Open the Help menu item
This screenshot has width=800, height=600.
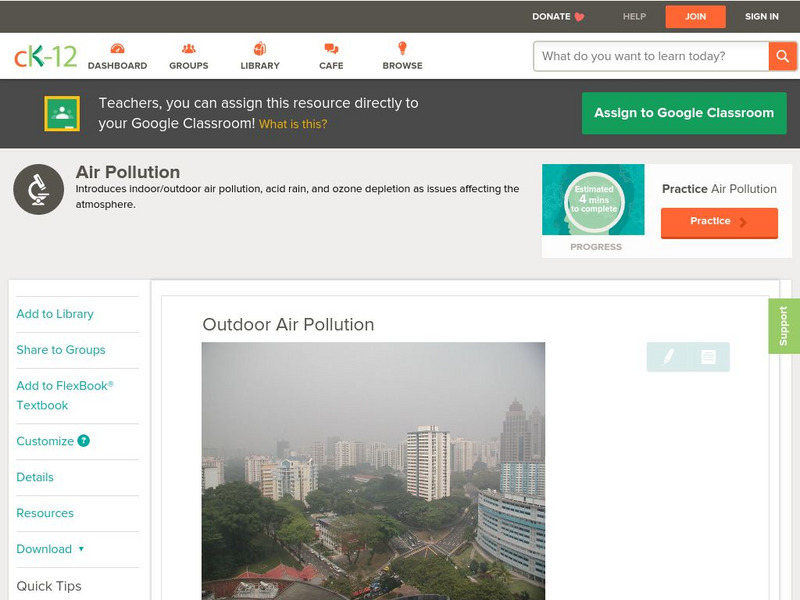(x=634, y=17)
